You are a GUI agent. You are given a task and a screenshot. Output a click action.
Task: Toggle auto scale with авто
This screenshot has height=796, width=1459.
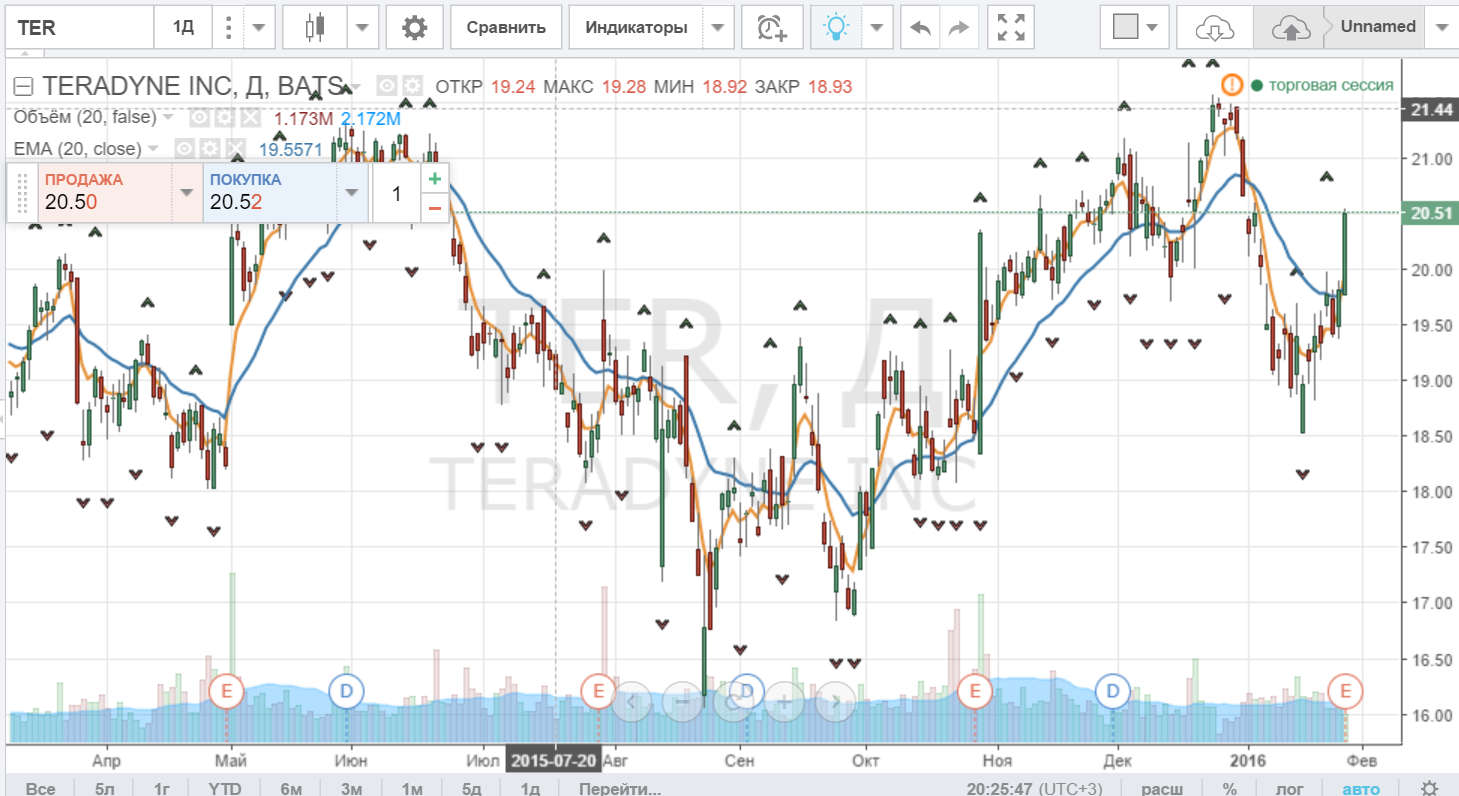coord(1361,788)
